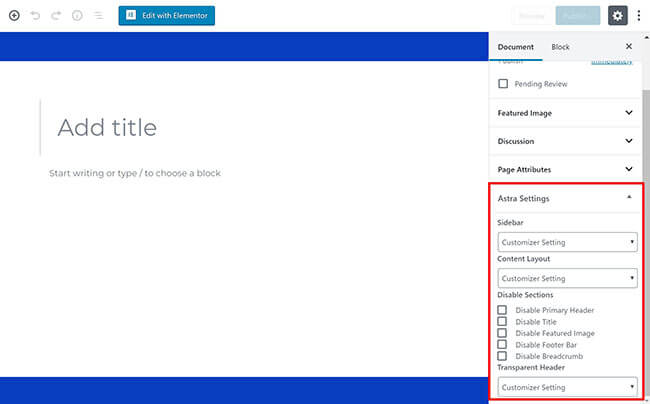Check the Disable Footer Bar option

(x=502, y=344)
